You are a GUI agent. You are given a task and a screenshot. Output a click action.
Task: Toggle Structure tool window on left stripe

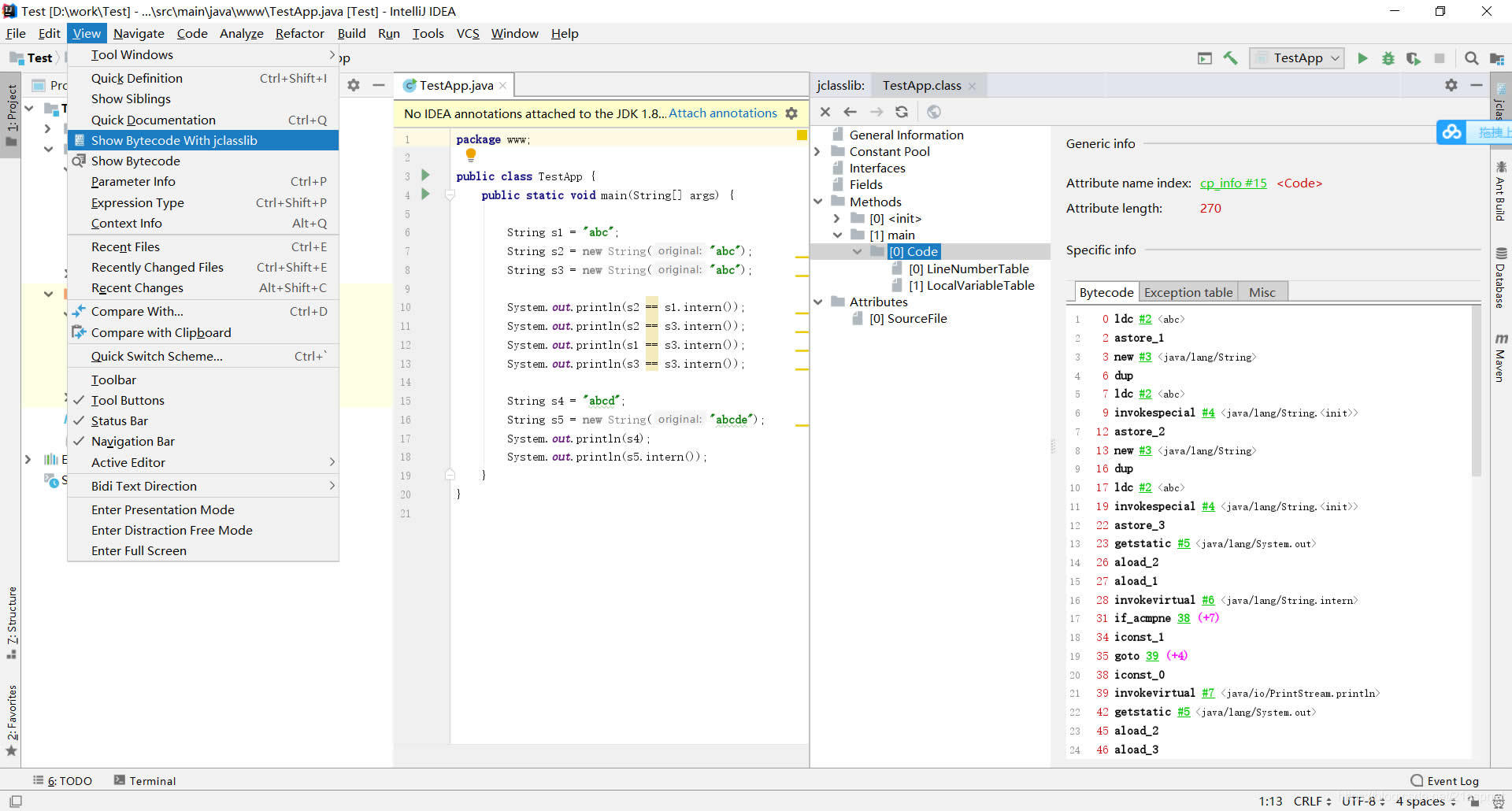point(11,623)
